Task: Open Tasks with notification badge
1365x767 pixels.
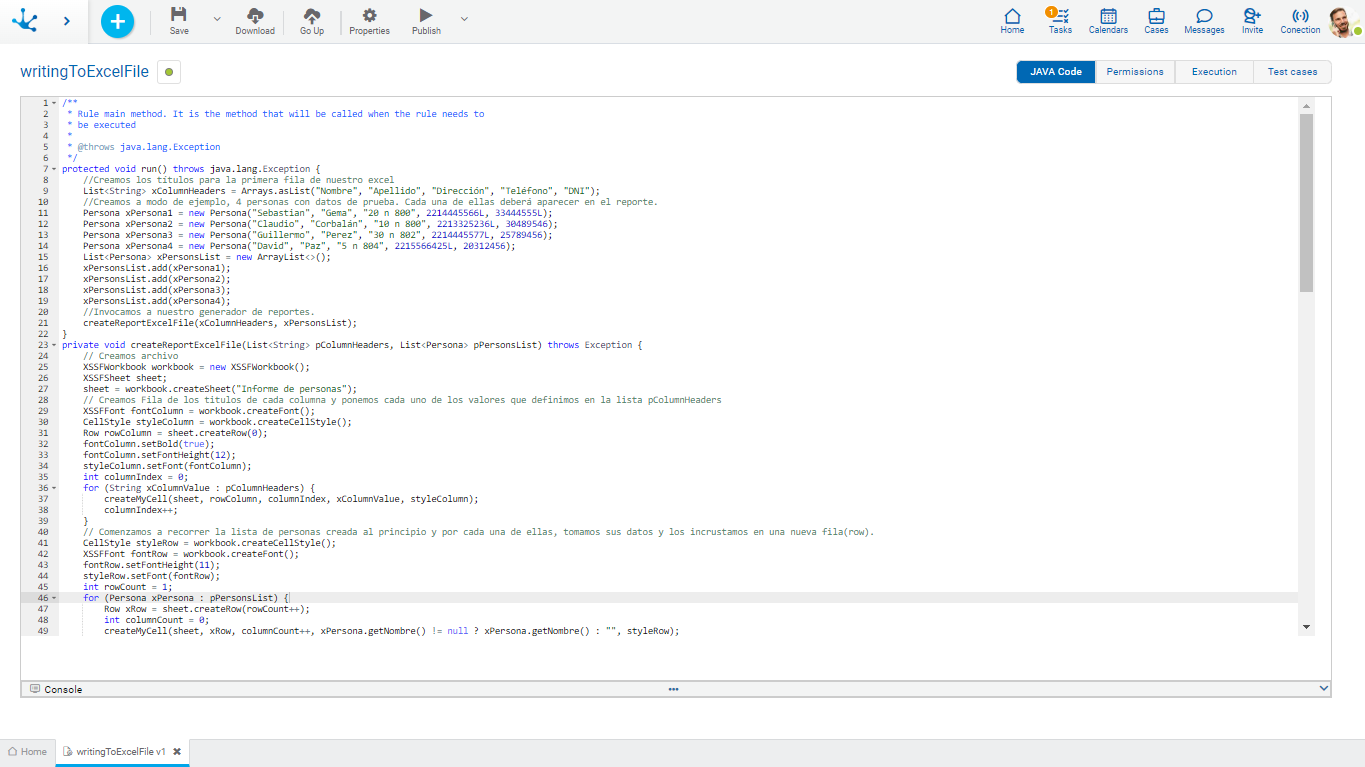Action: [1060, 21]
